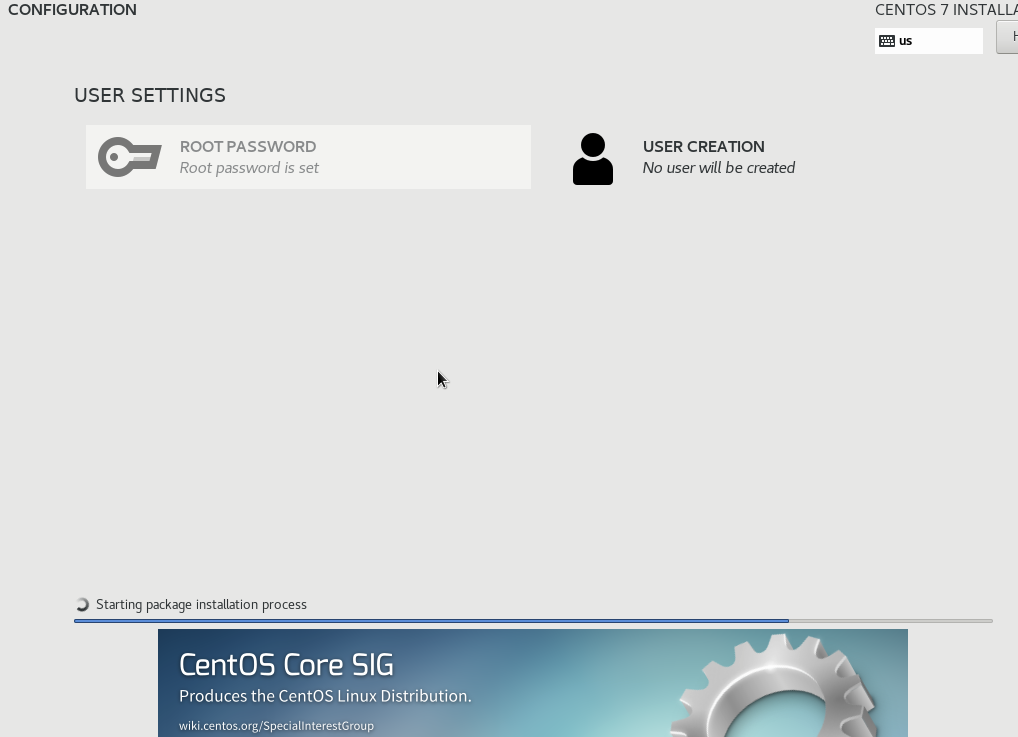
Task: Click the CentOS Core SIG banner
Action: [532, 682]
